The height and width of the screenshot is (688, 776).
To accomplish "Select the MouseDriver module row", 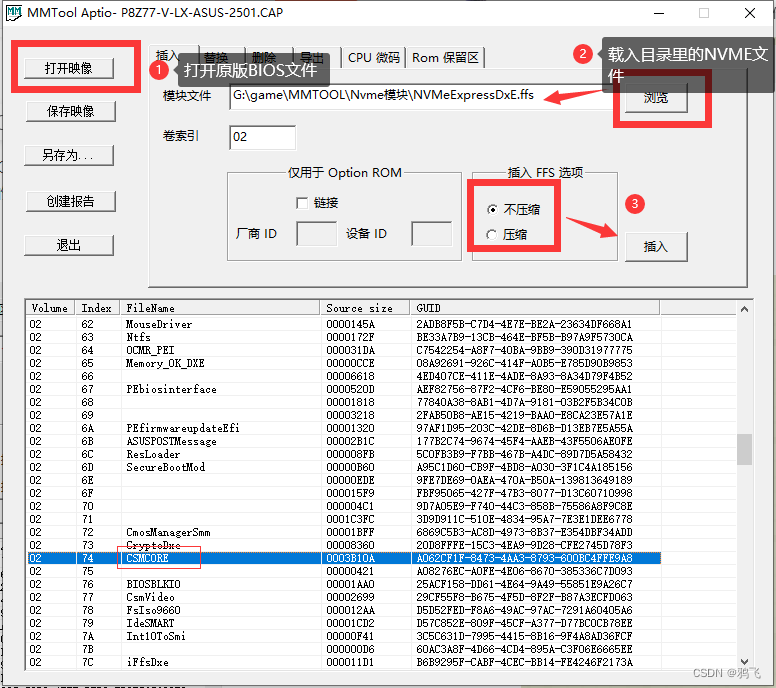I will coord(344,324).
